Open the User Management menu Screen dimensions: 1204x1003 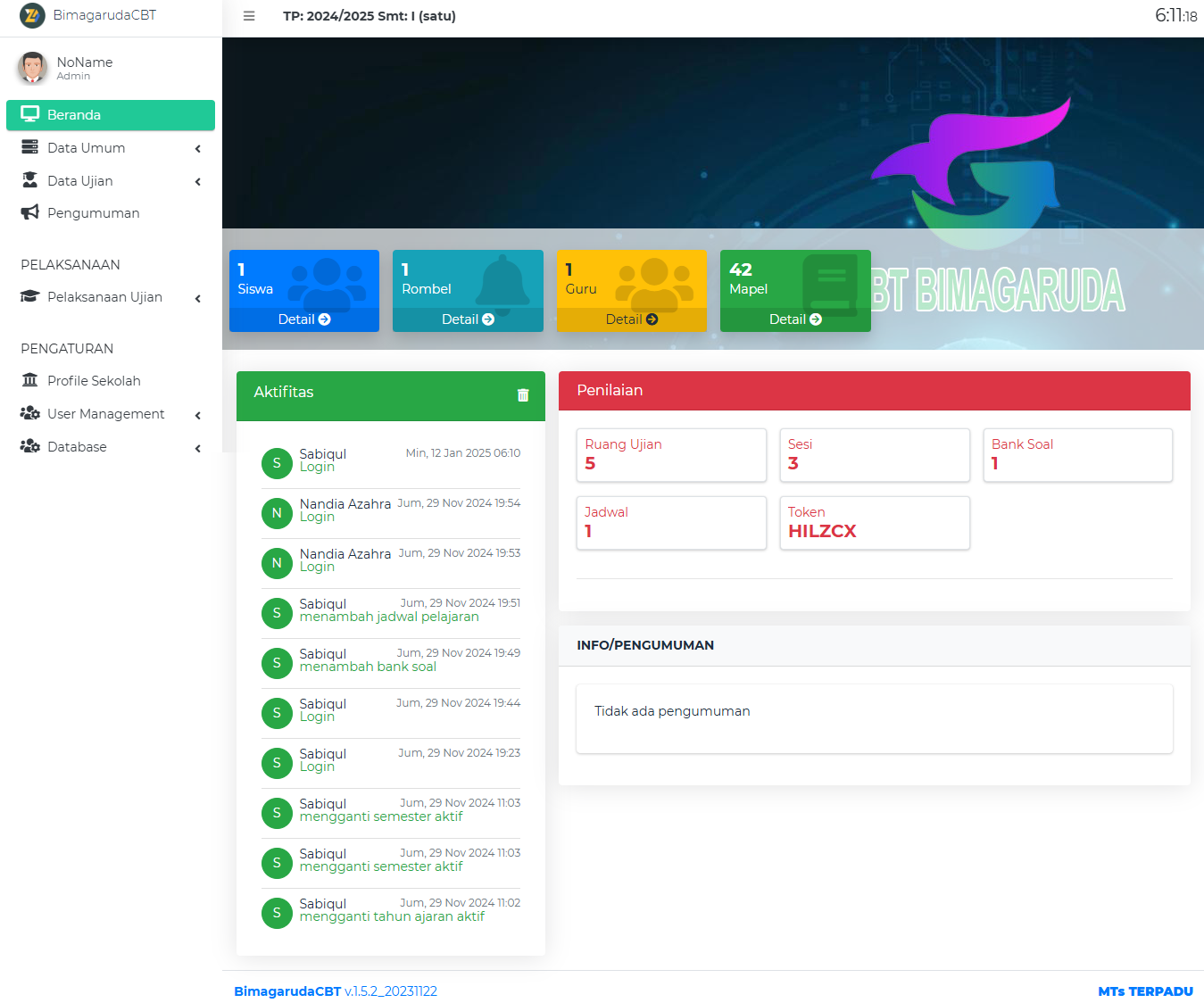pos(111,414)
